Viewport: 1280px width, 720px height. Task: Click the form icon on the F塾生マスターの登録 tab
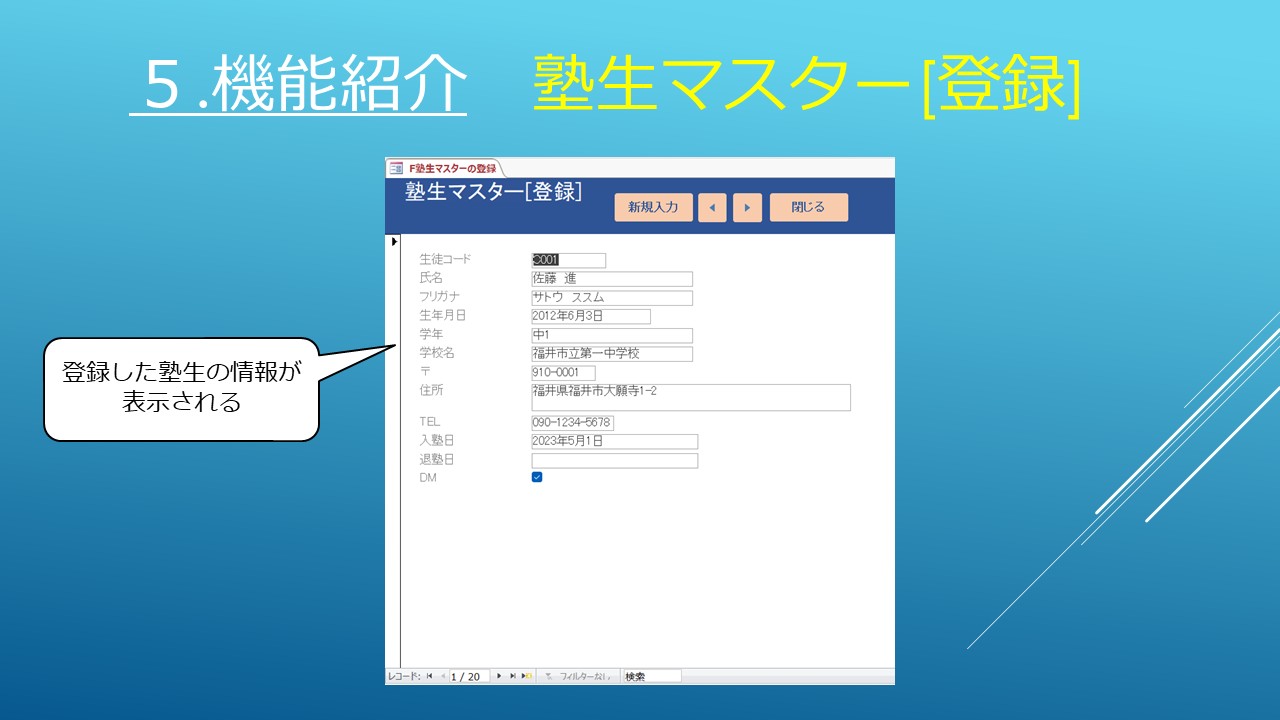tap(396, 168)
